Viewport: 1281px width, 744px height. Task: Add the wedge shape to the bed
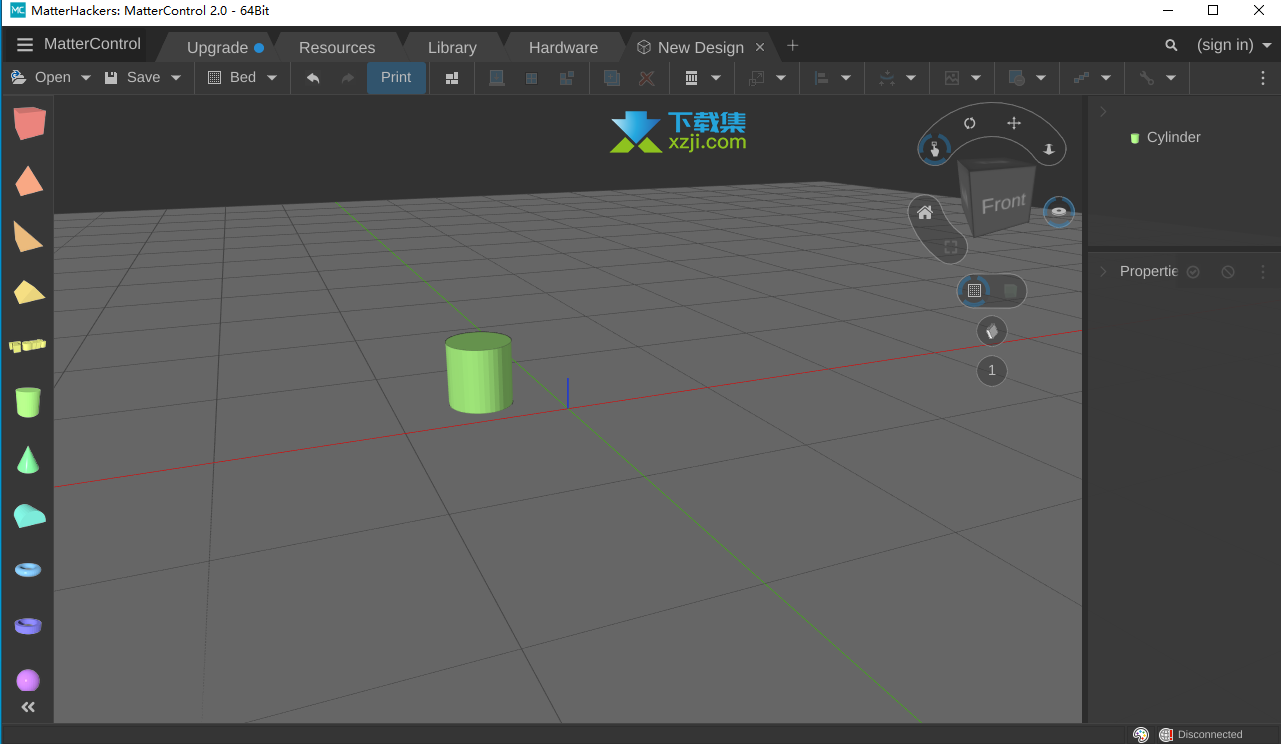[x=28, y=237]
